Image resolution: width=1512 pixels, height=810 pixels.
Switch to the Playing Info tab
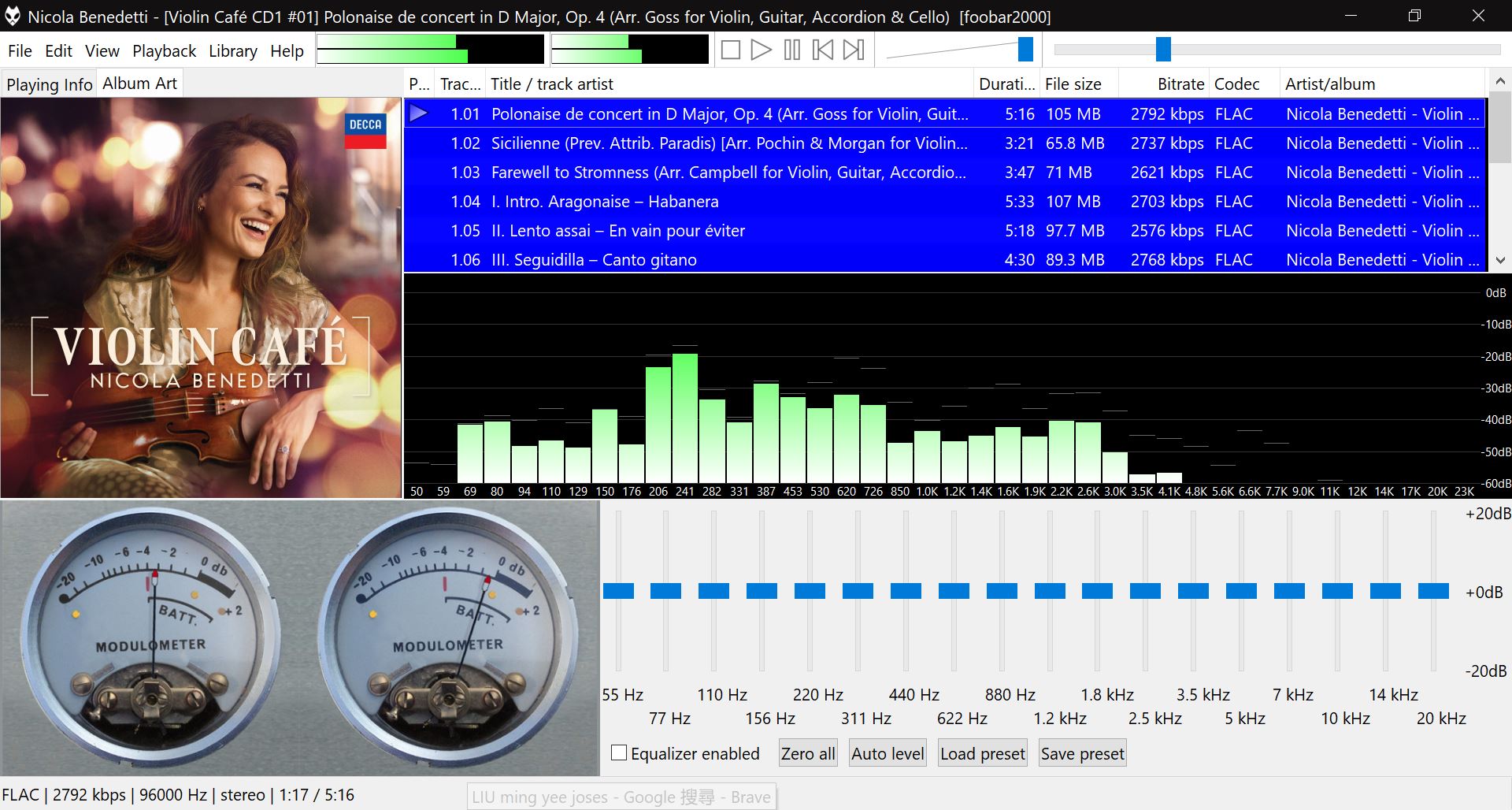pos(50,84)
